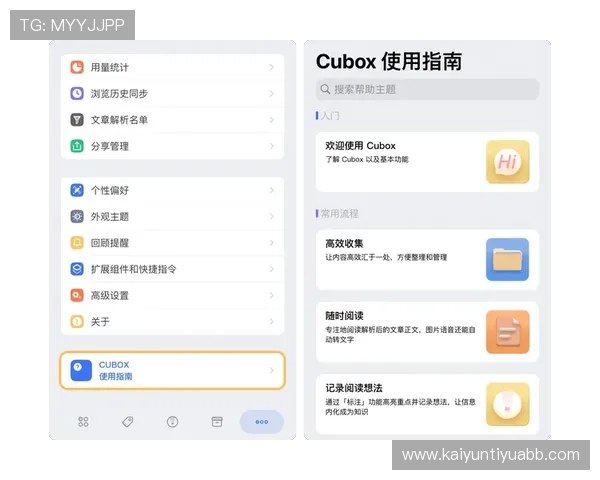Click the 了解 Cubox 以及基本功能 description
The height and width of the screenshot is (480, 600).
(x=367, y=159)
